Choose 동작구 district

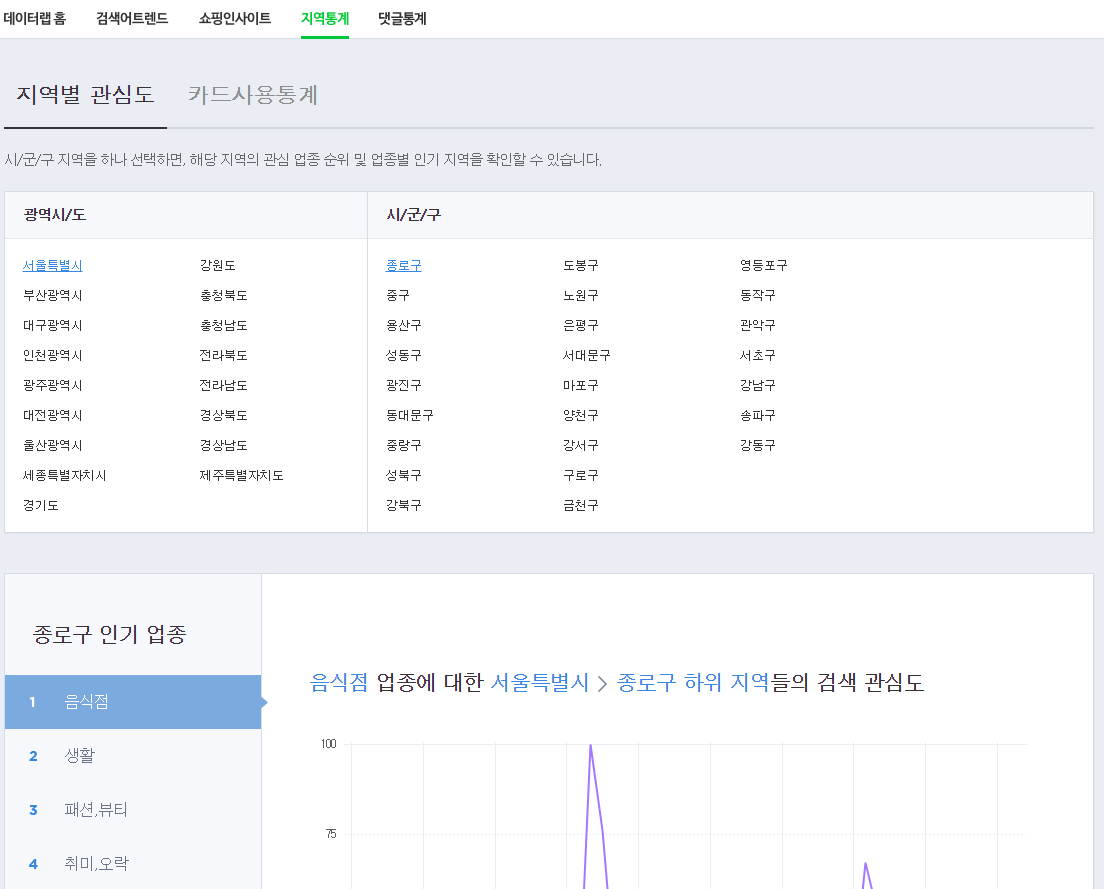coord(757,296)
